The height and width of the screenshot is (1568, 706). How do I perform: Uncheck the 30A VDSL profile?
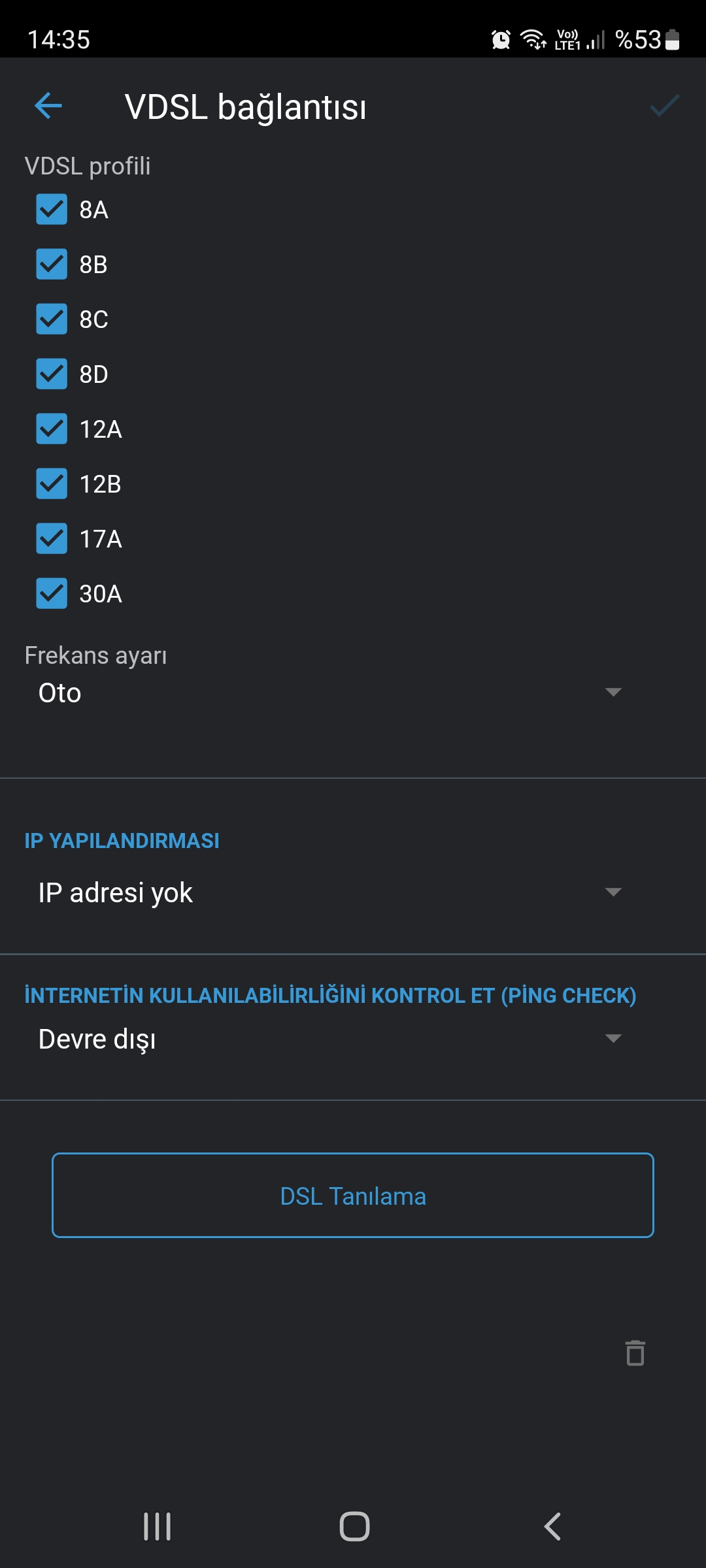click(52, 594)
